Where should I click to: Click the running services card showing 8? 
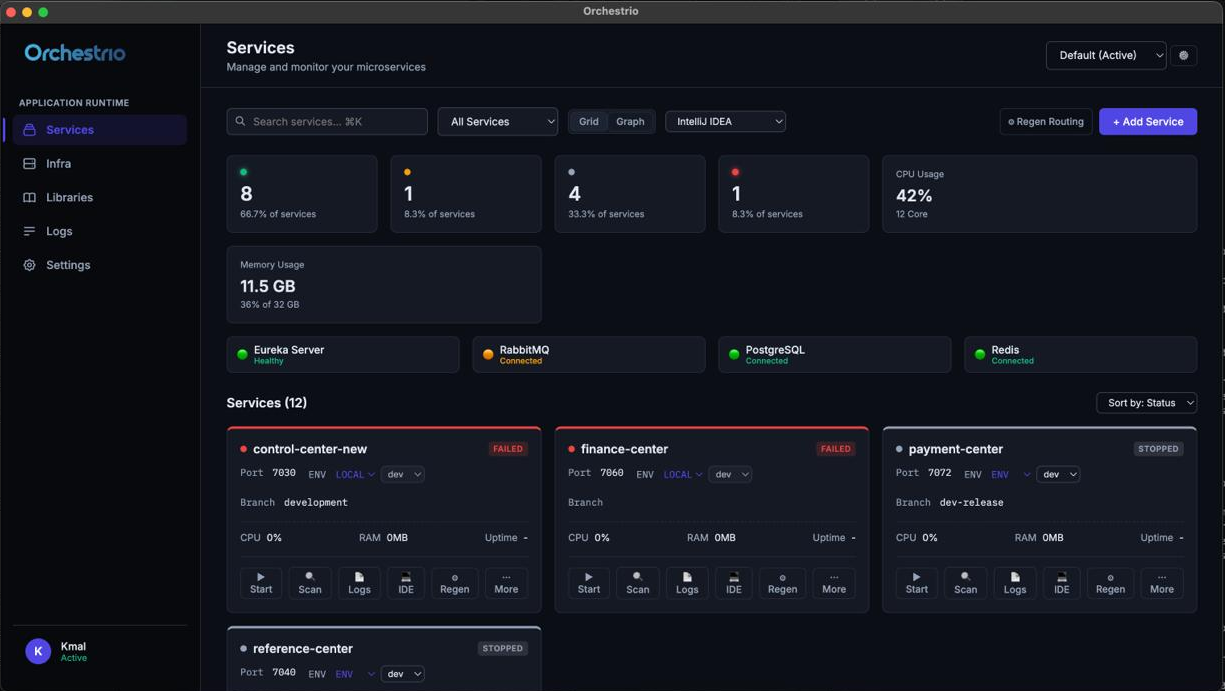302,194
